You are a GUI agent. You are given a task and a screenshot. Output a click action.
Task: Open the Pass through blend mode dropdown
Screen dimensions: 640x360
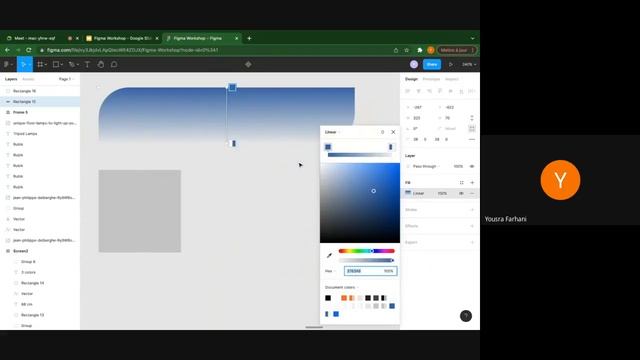pyautogui.click(x=426, y=167)
